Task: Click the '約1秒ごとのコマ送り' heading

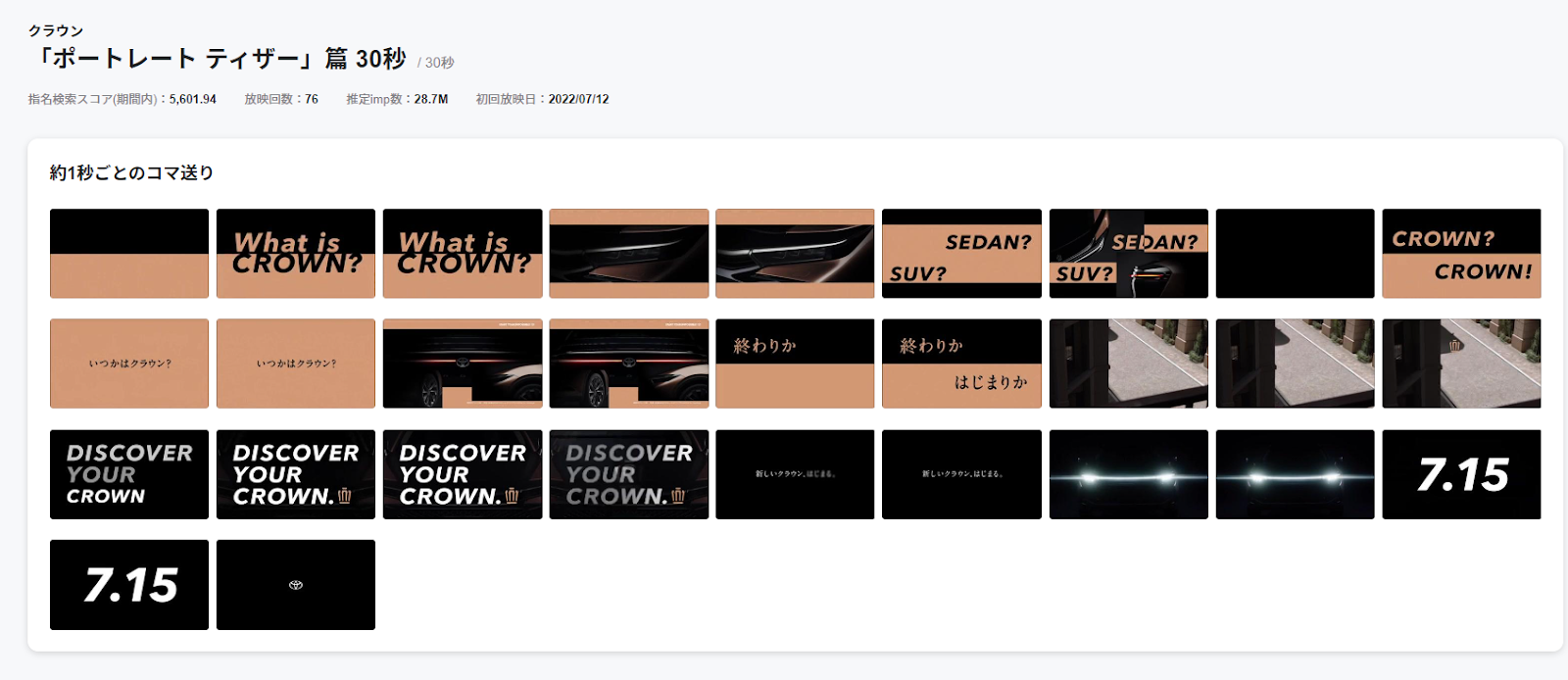Action: 132,172
